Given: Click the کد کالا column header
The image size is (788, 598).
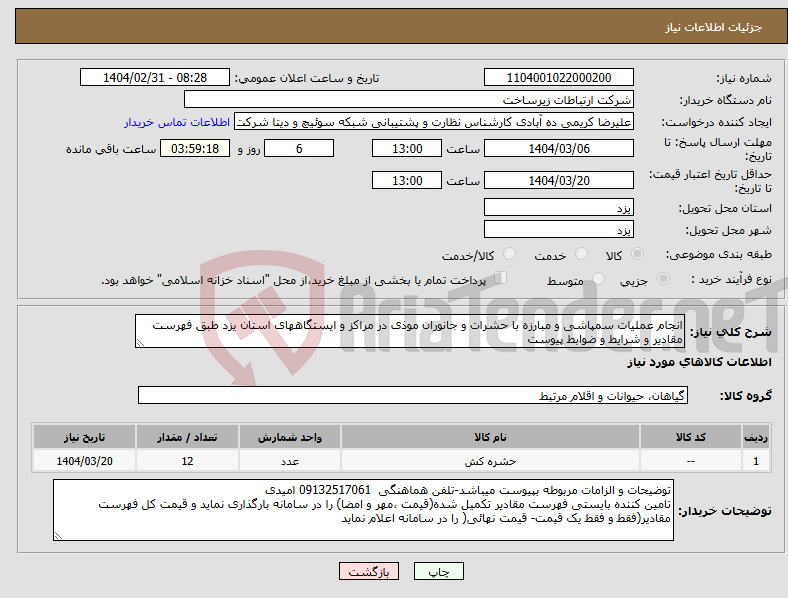Looking at the screenshot, I should coord(691,437).
